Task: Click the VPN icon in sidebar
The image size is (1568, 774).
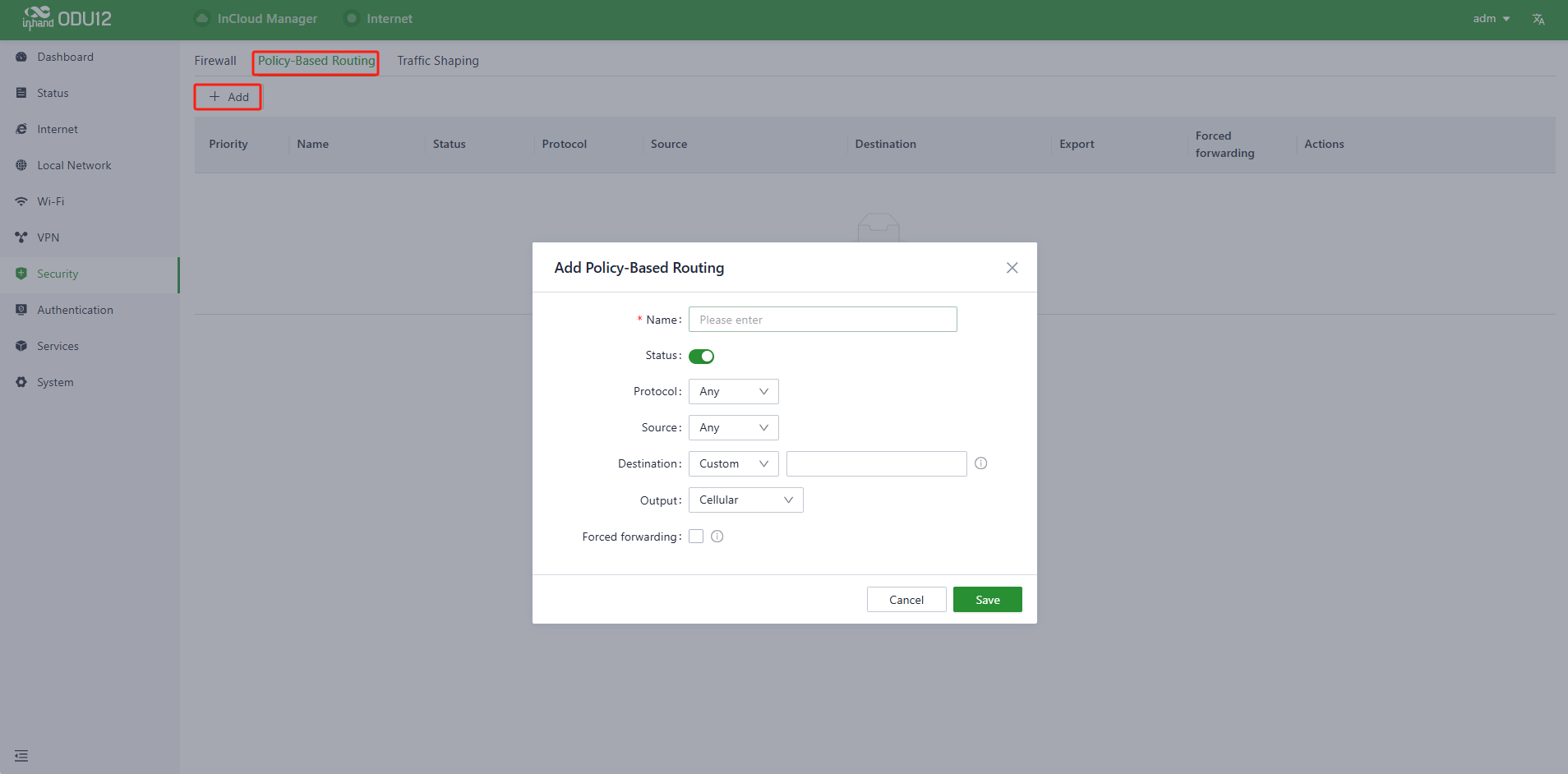Action: 21,237
